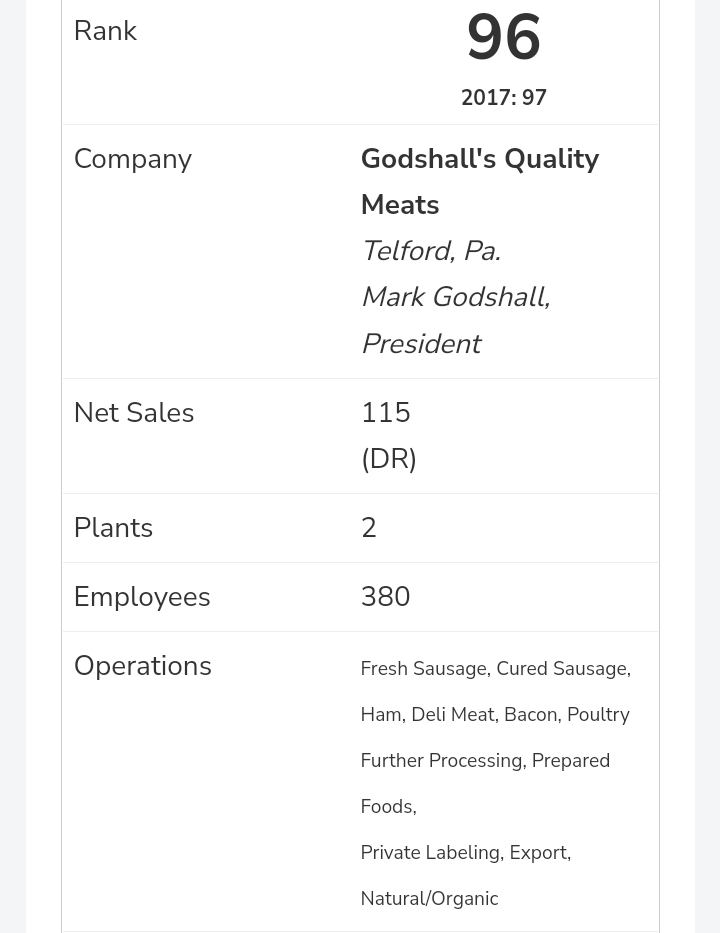
Task: Select the Employees row label
Action: (x=142, y=597)
